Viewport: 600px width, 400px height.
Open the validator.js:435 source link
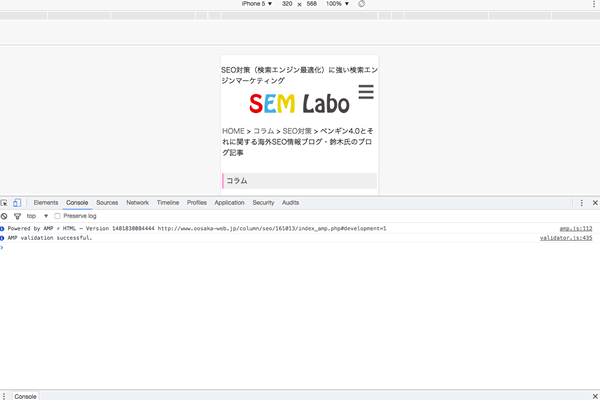[566, 238]
